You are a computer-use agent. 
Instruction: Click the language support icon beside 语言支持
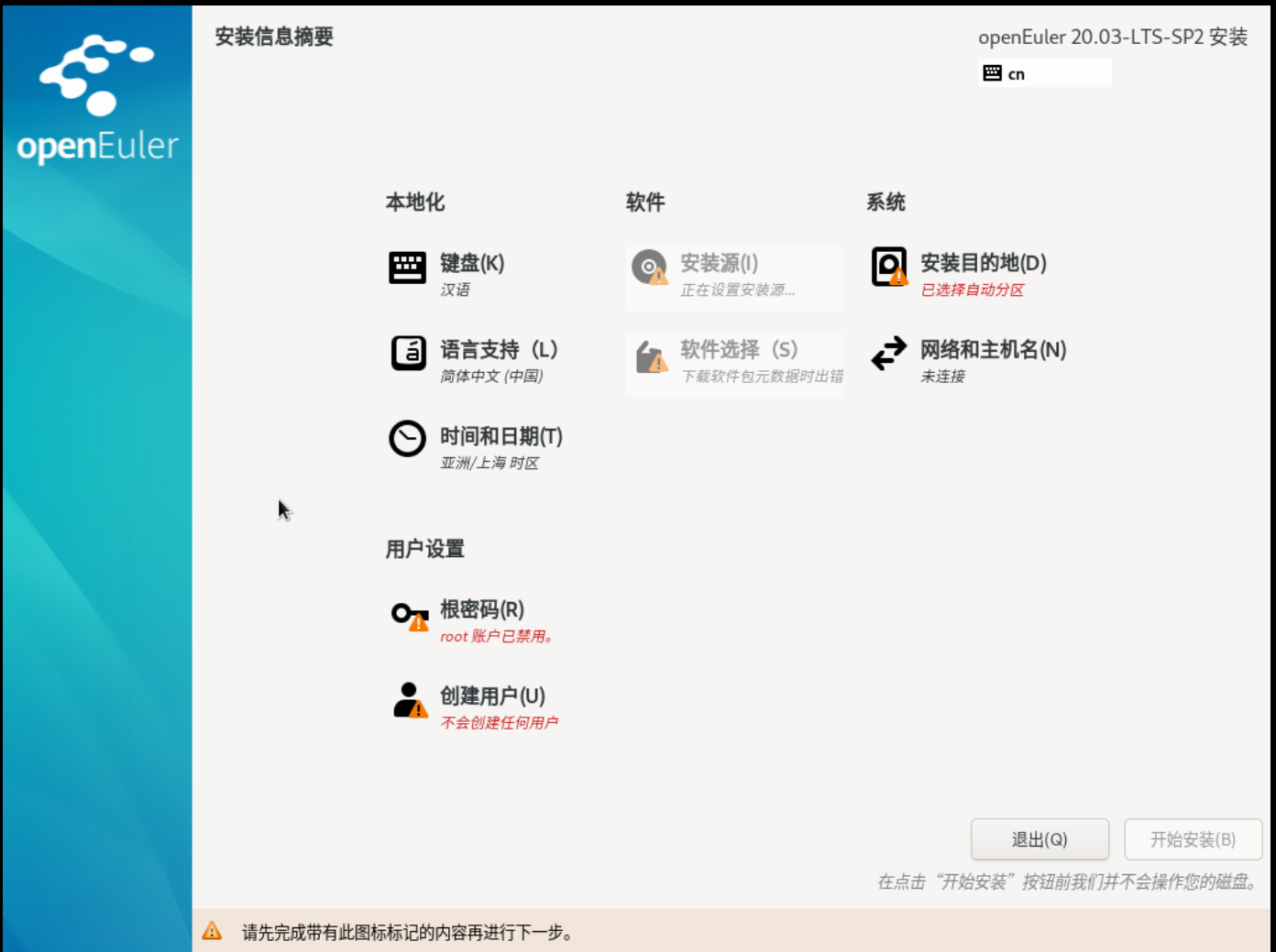(409, 353)
